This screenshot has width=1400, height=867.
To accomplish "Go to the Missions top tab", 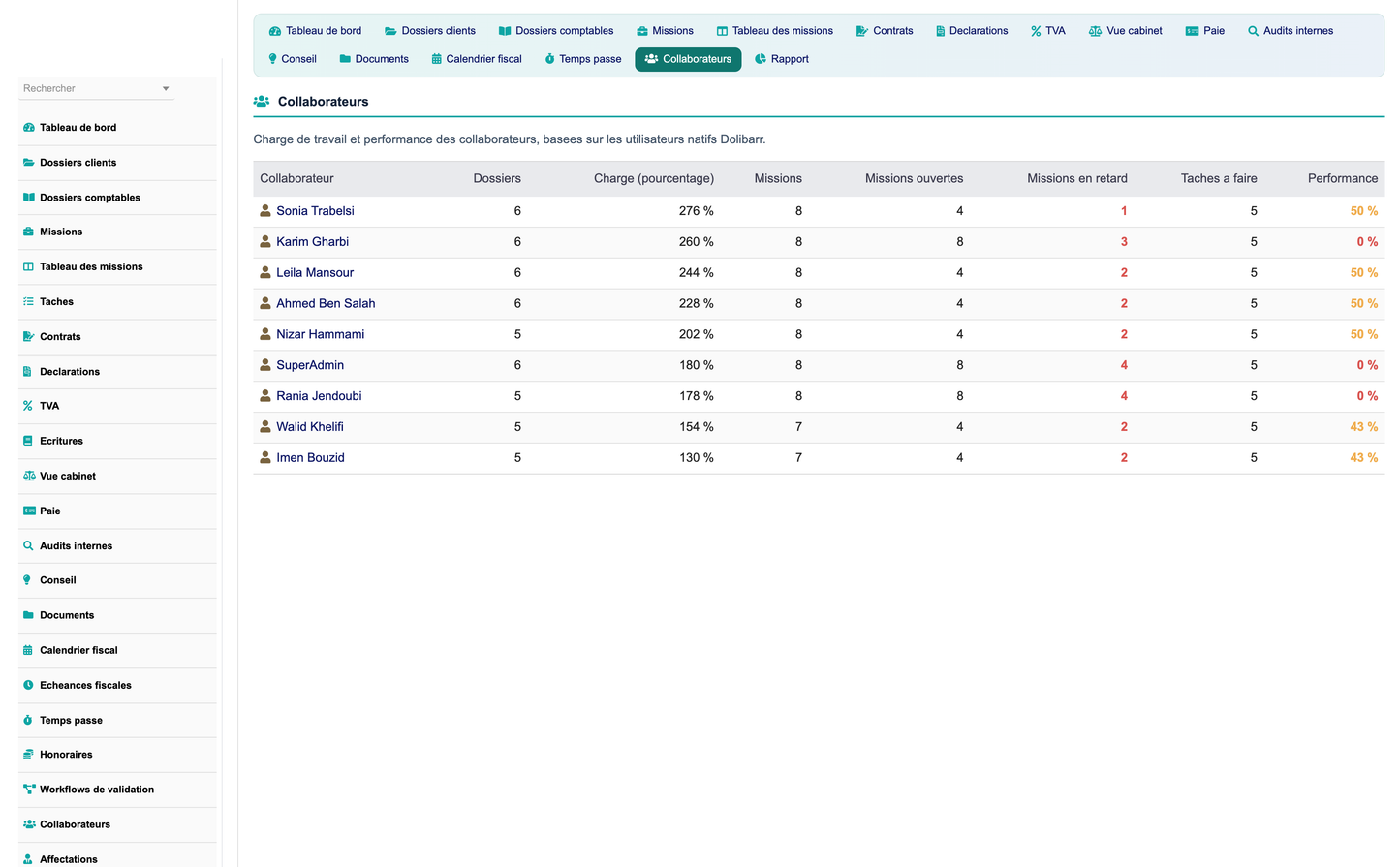I will [x=665, y=31].
